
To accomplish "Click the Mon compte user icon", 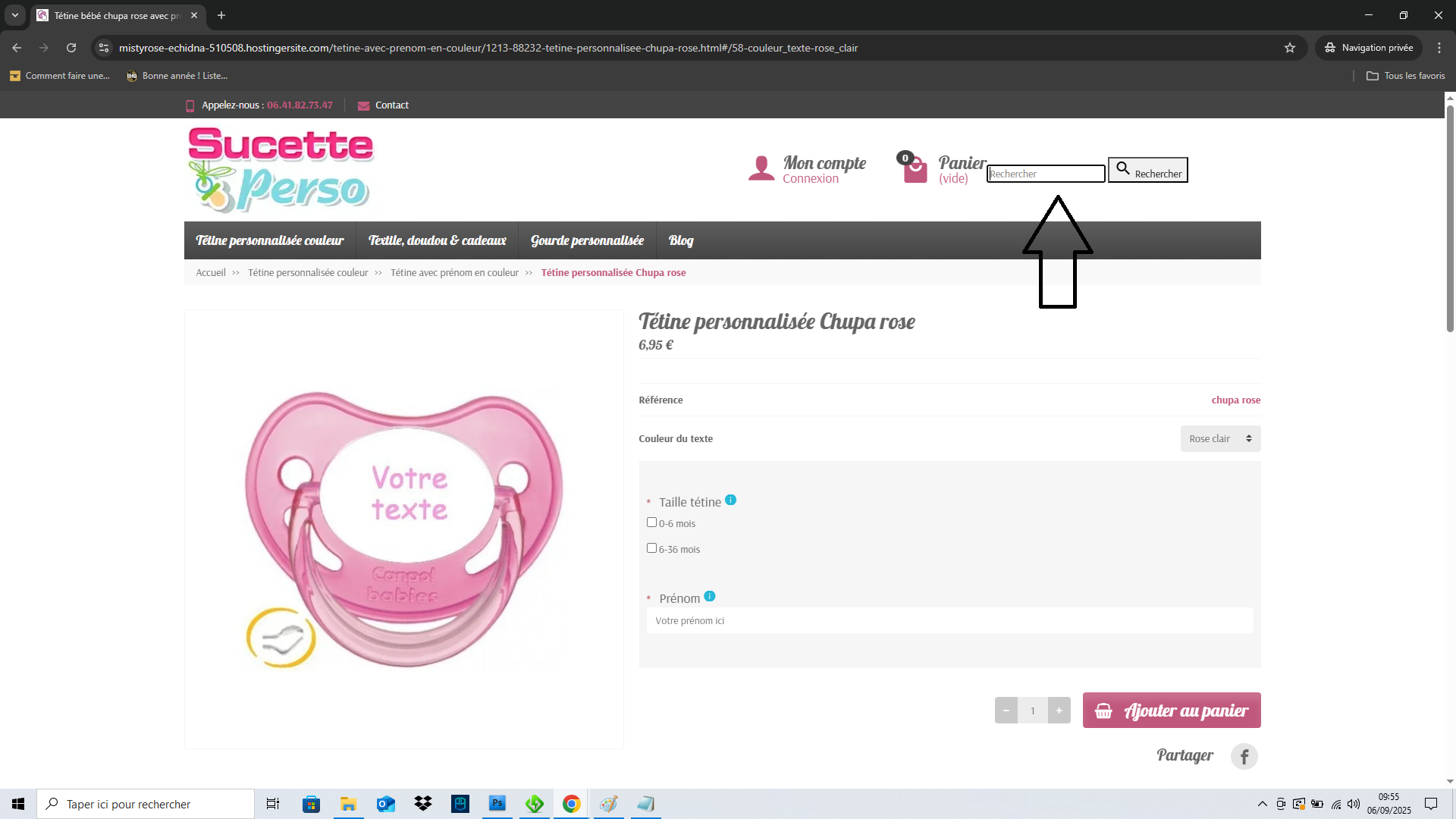I will coord(761,168).
